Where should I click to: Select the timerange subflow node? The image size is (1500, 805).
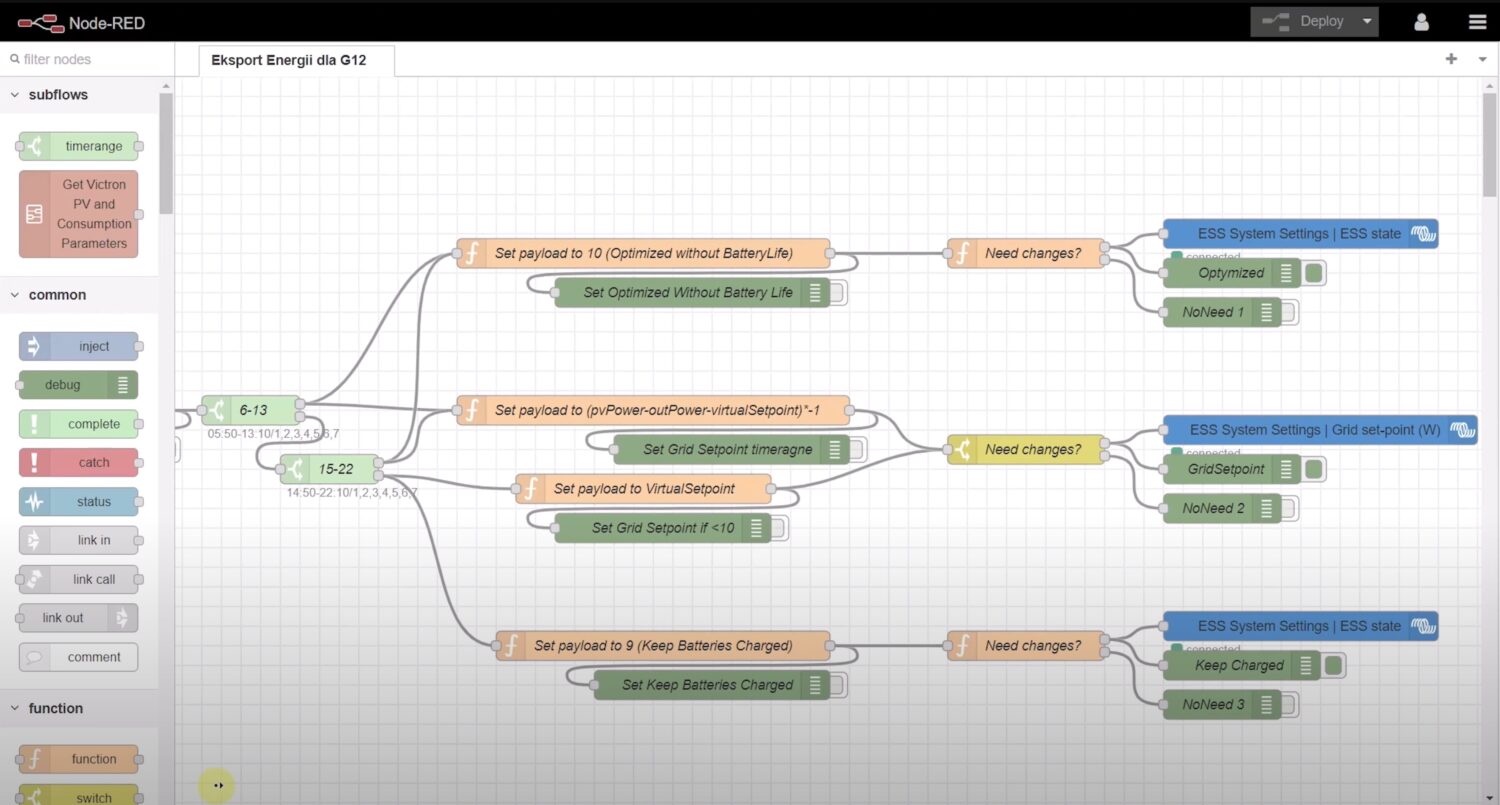(x=79, y=146)
